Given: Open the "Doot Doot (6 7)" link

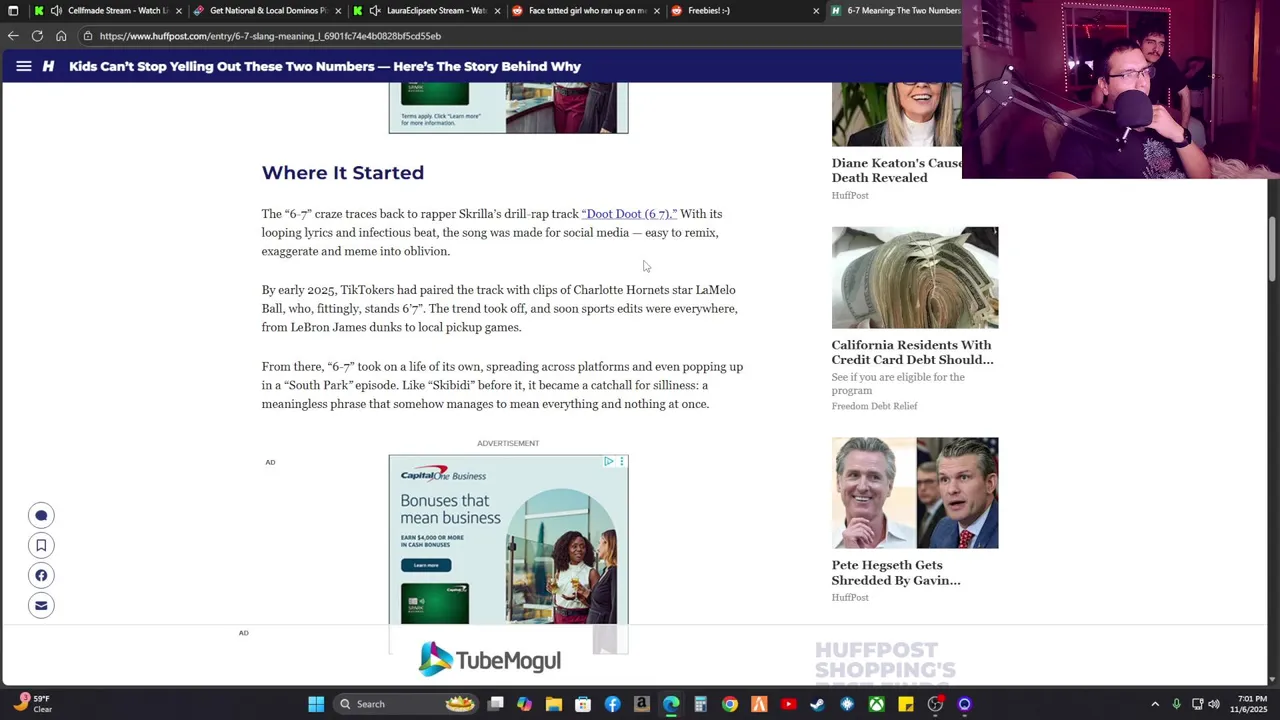Looking at the screenshot, I should coord(629,214).
